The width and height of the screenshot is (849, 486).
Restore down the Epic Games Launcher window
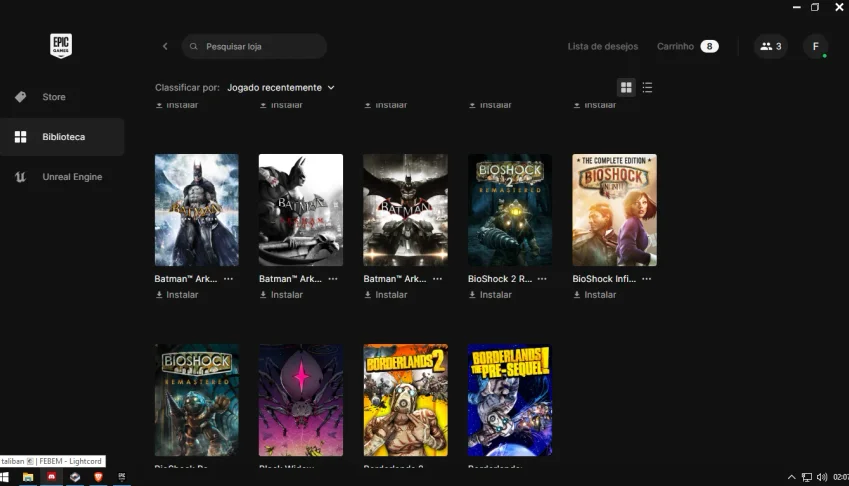815,7
